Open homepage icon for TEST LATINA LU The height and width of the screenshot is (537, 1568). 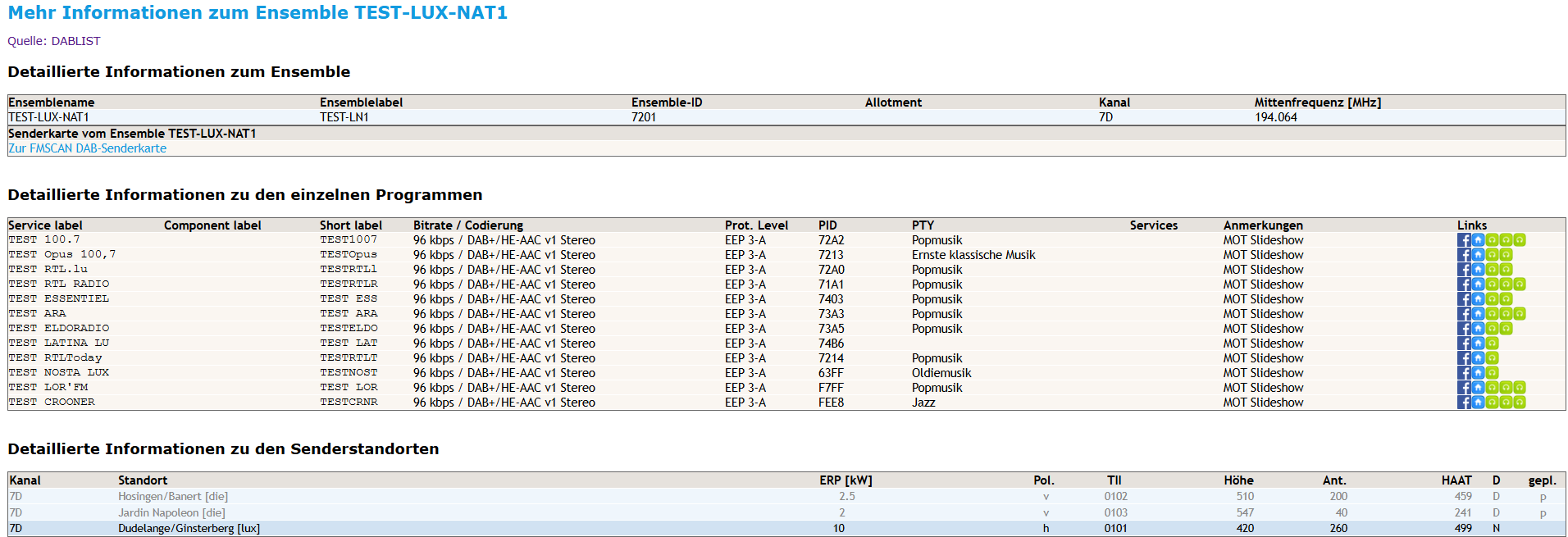coord(1478,344)
